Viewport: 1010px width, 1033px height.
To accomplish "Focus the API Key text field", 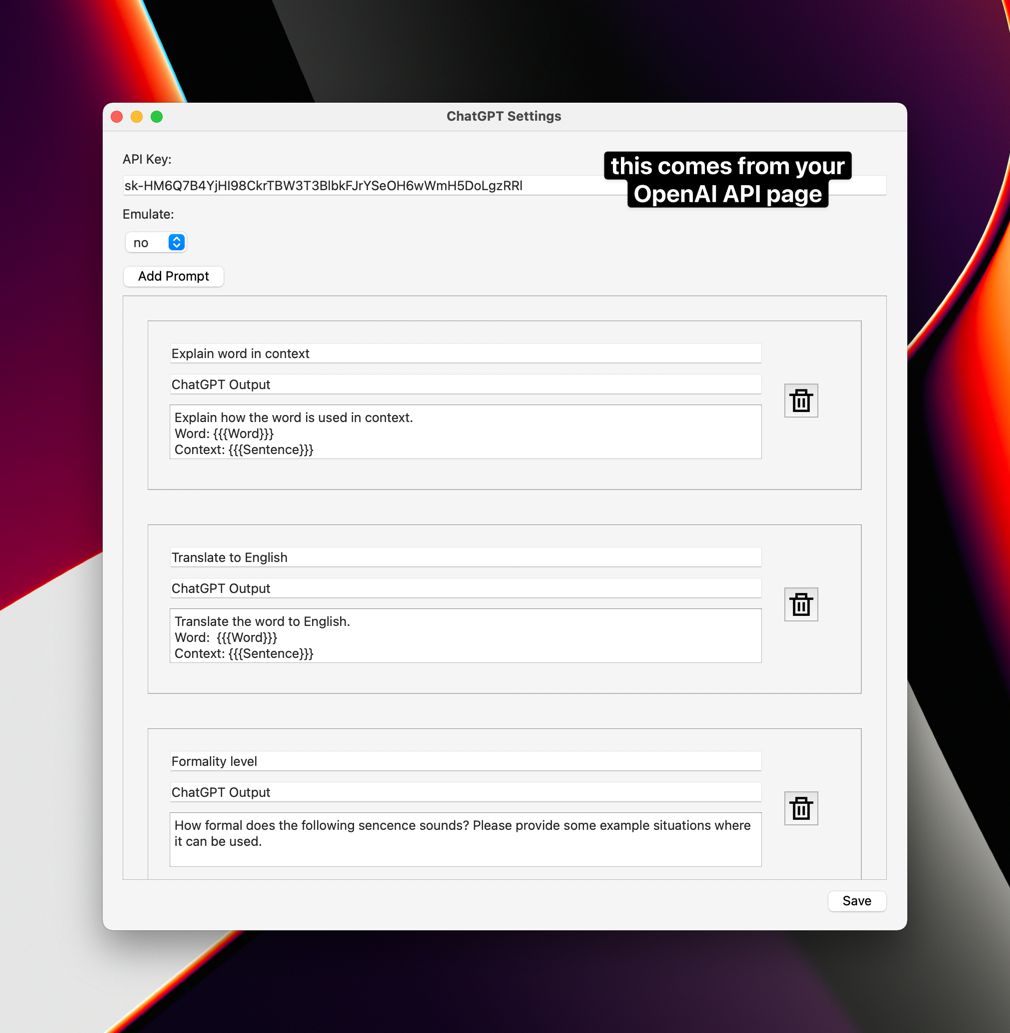I will tap(360, 186).
